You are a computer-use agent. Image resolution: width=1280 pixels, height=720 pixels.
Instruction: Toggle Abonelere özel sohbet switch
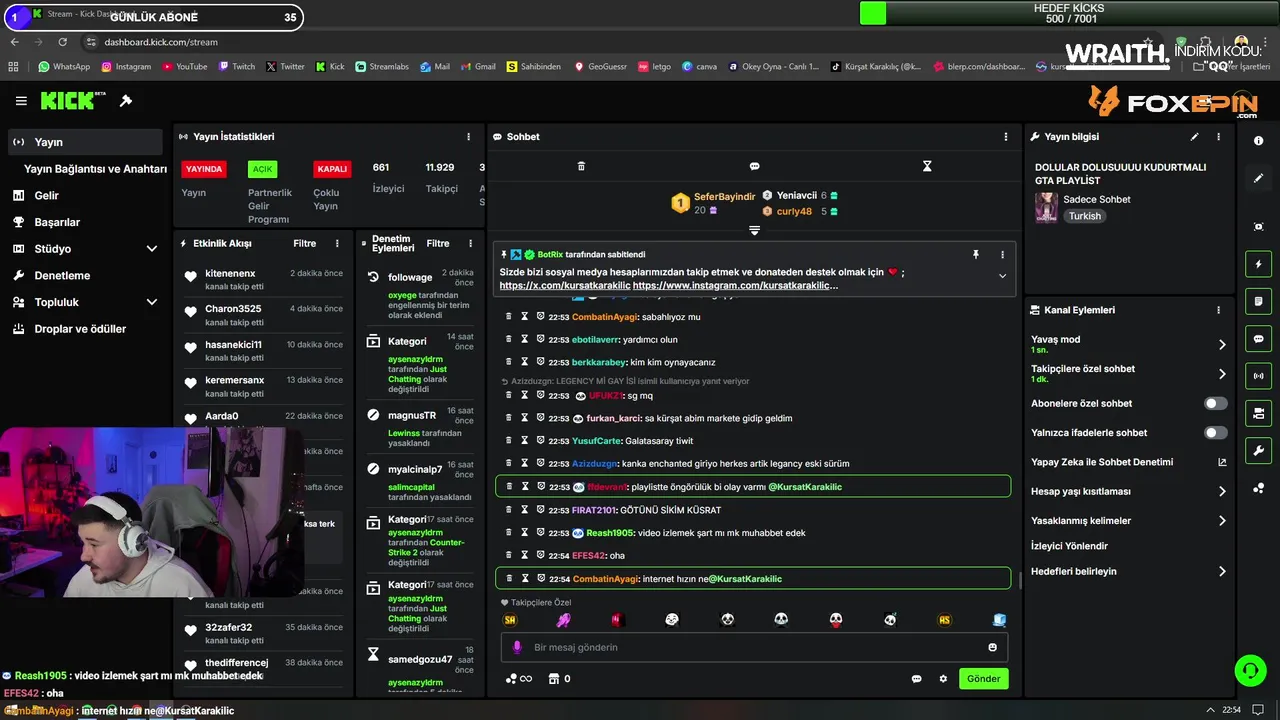coord(1215,404)
